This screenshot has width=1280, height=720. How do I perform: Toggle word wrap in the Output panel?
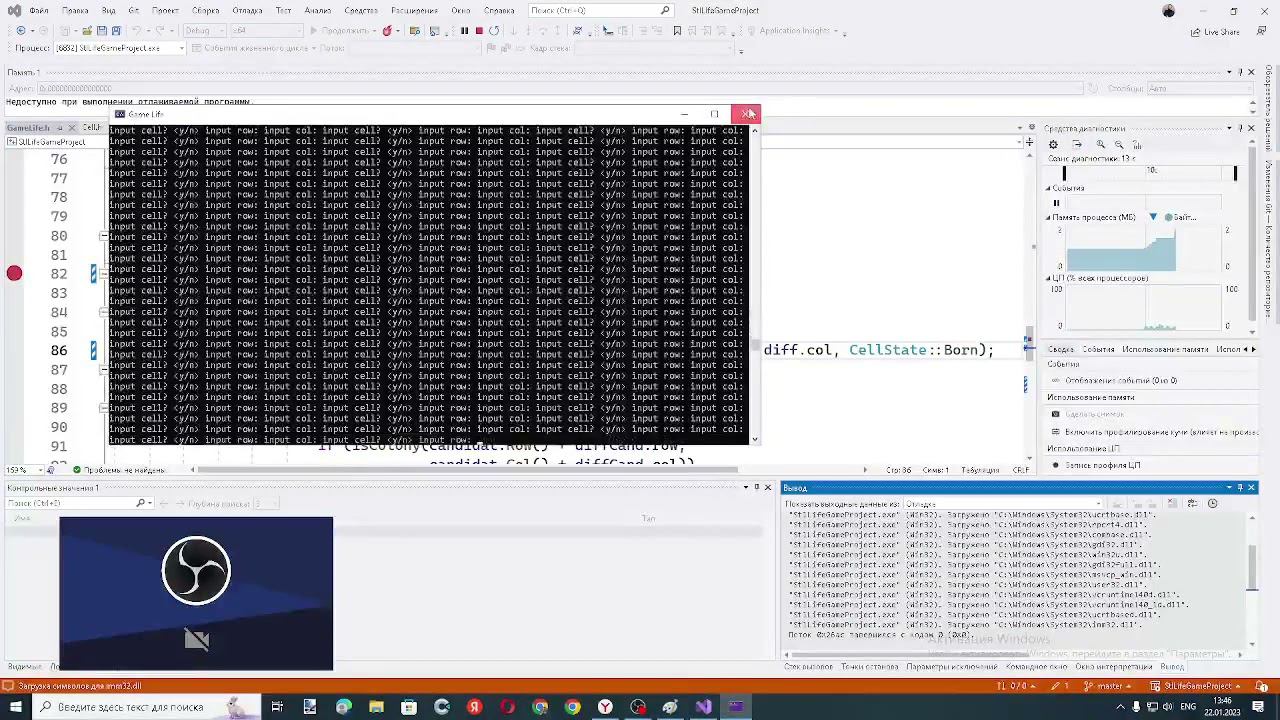tap(1192, 504)
